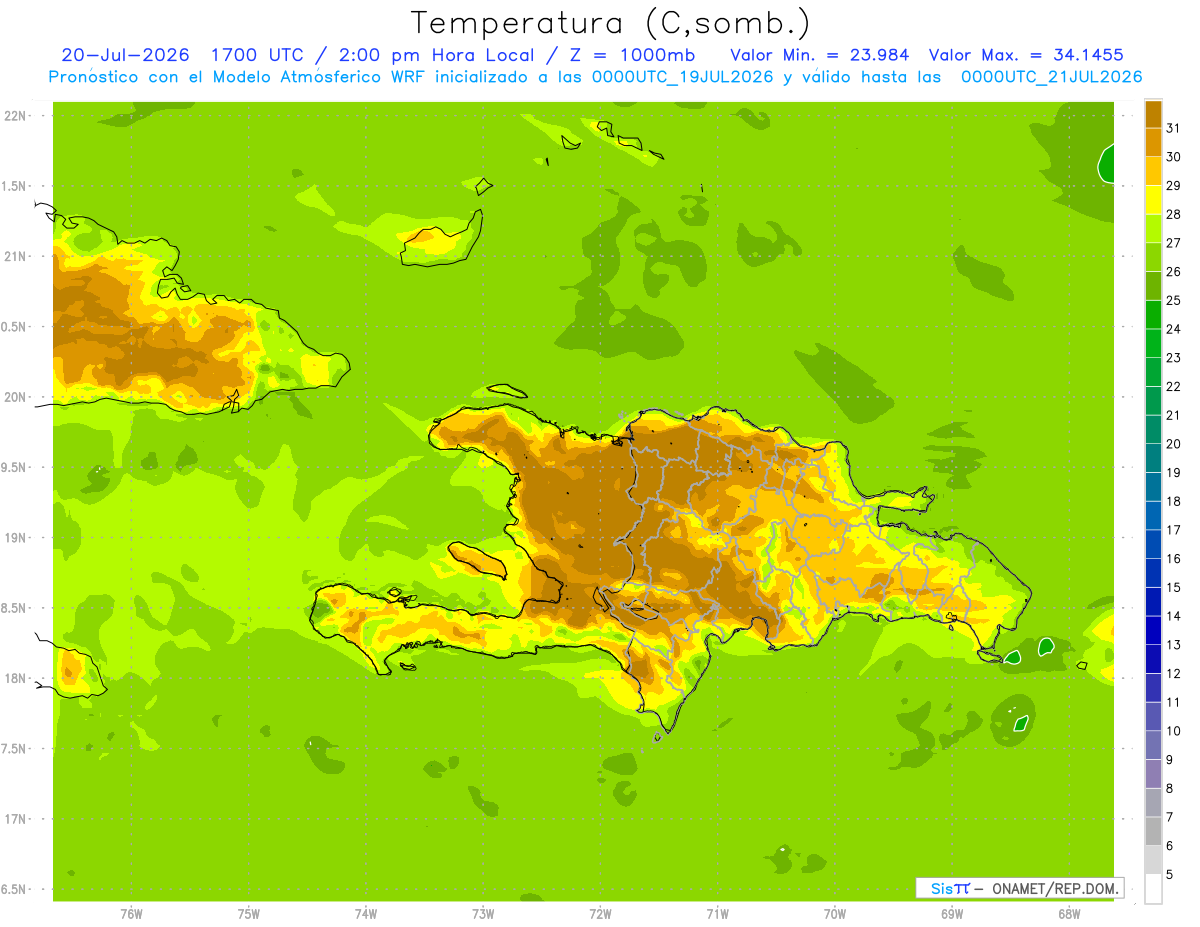Image resolution: width=1200 pixels, height=927 pixels.
Task: Click the 73W longitude label
Action: (483, 913)
